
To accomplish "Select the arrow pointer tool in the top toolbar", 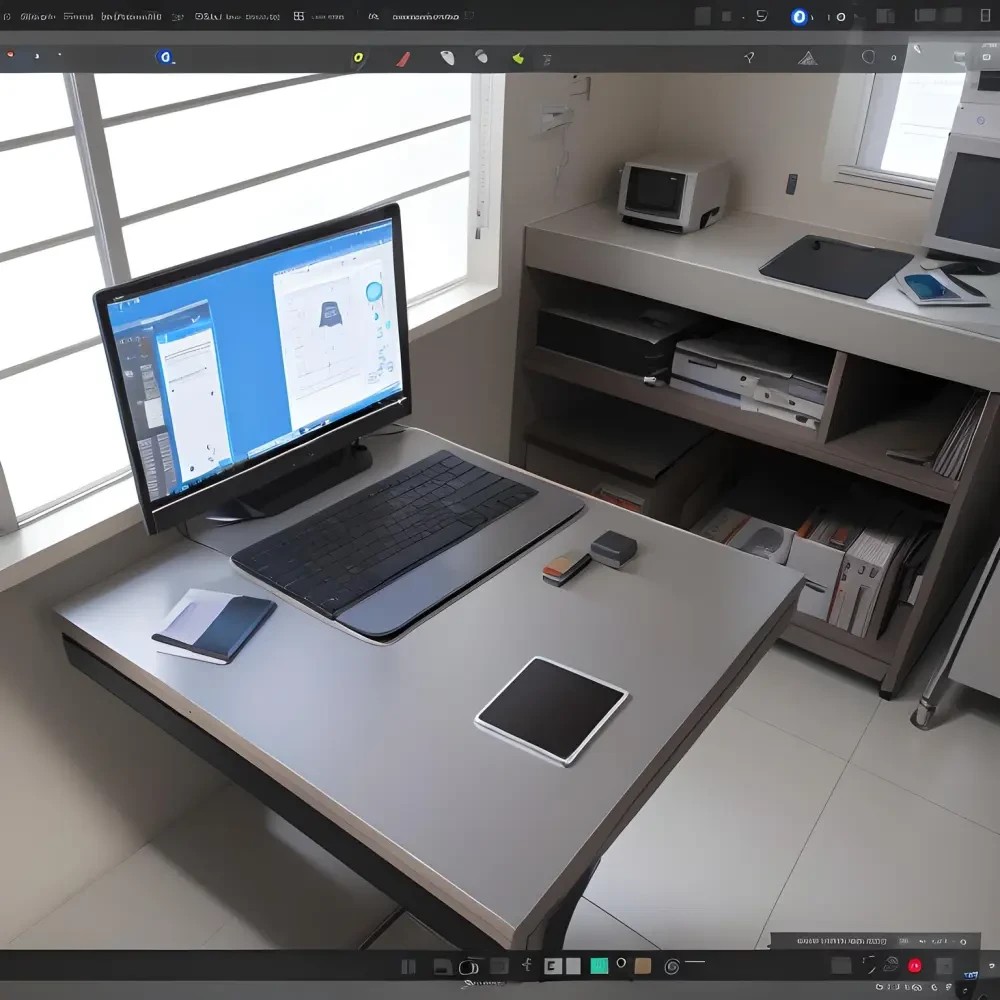I will click(749, 58).
